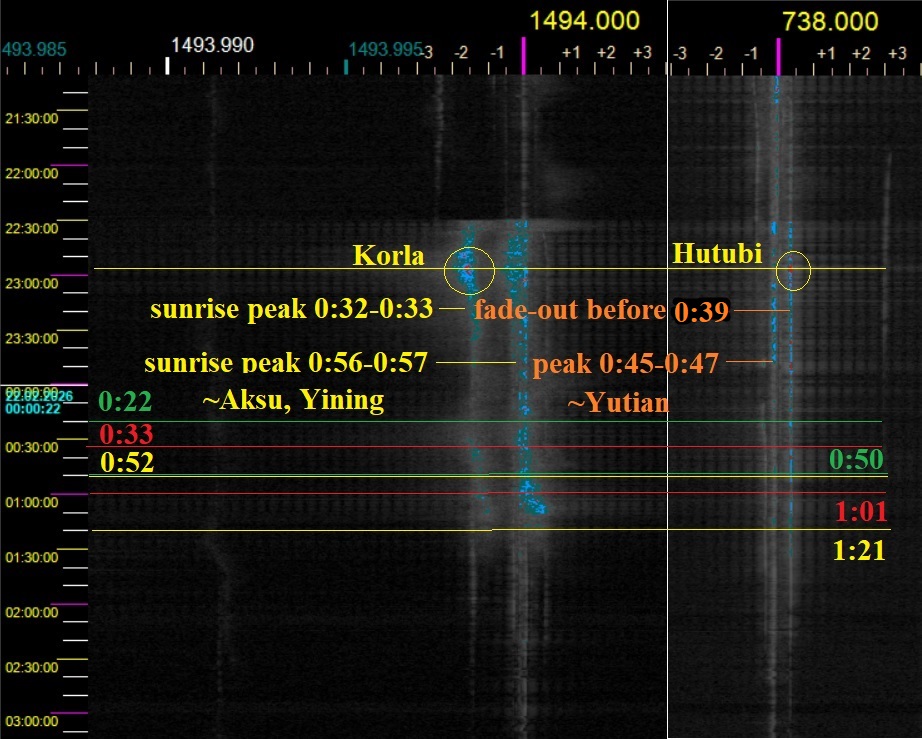Click the teal 1493.995 frequency scale label

385,49
